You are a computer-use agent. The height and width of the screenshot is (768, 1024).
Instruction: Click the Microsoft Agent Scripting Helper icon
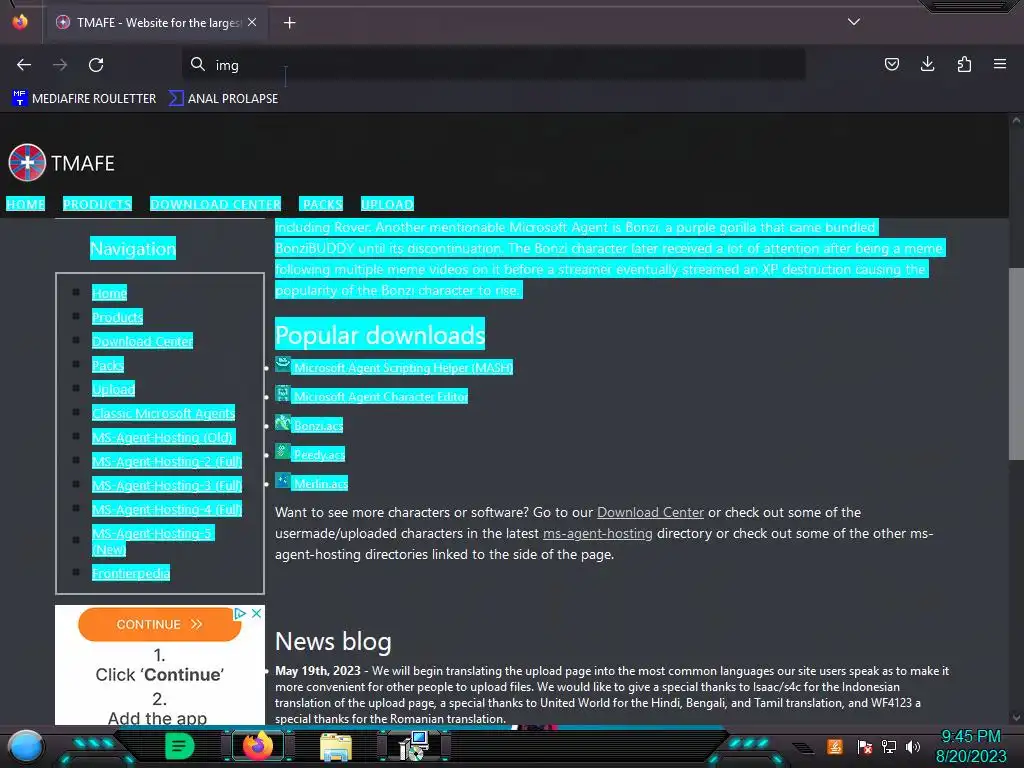tap(282, 364)
